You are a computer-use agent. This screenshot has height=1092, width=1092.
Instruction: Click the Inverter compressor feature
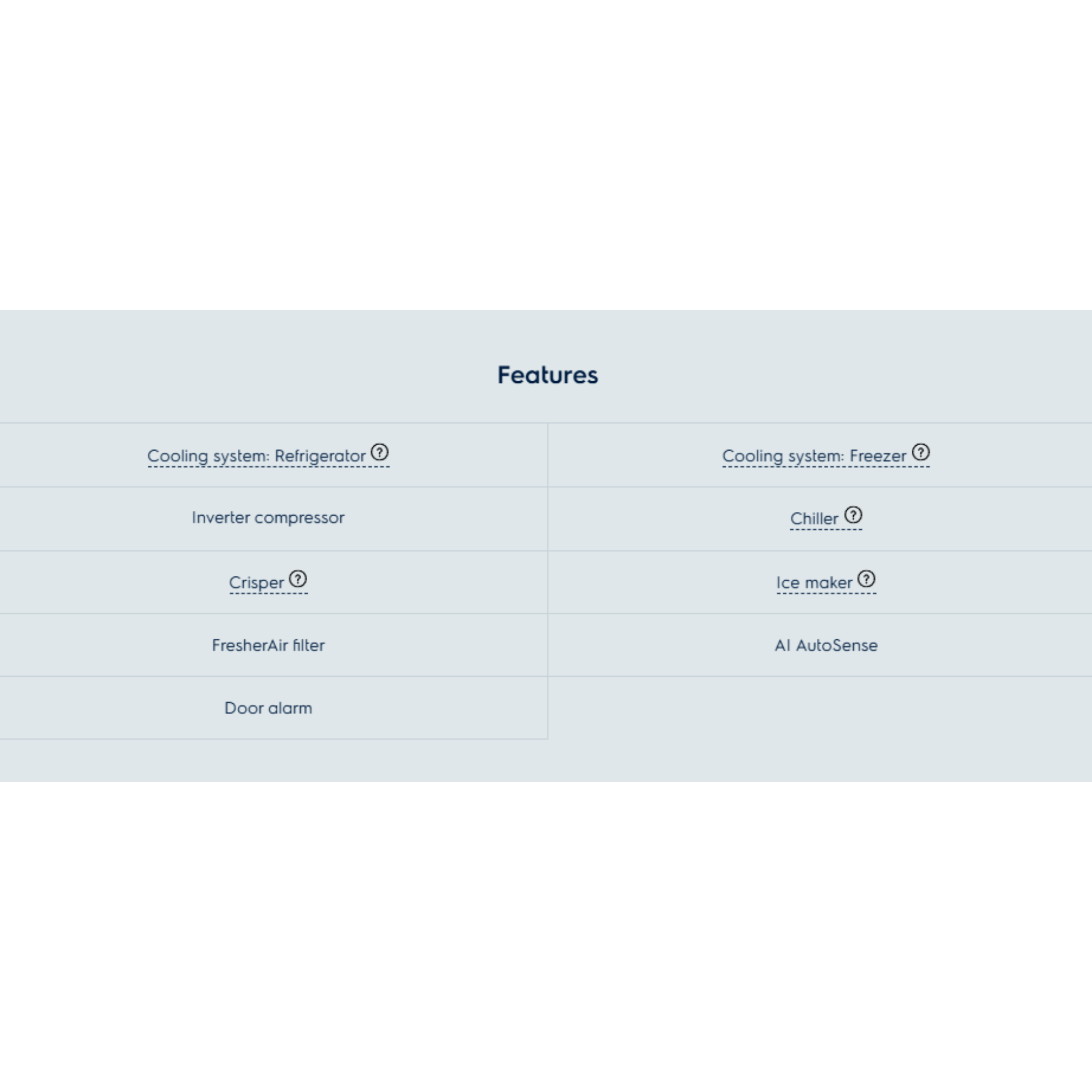click(268, 518)
